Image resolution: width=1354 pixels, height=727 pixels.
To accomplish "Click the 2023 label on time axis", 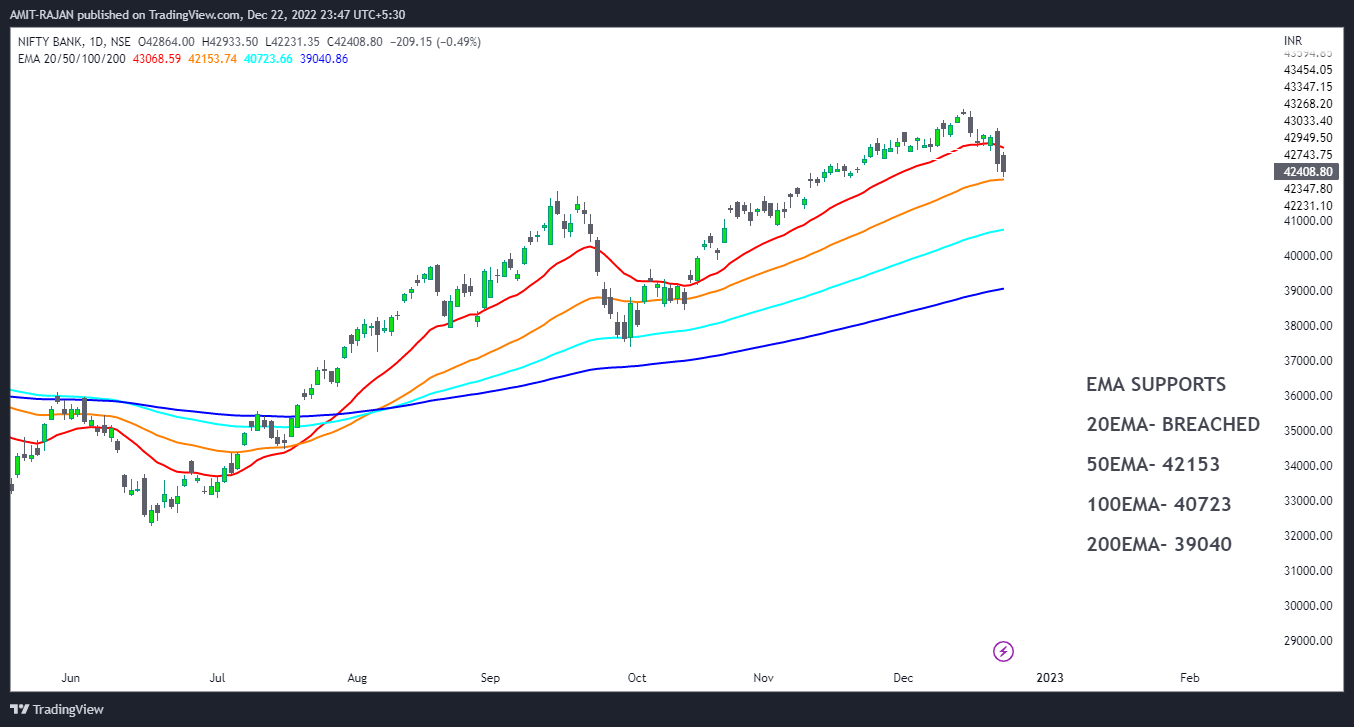I will point(1050,678).
